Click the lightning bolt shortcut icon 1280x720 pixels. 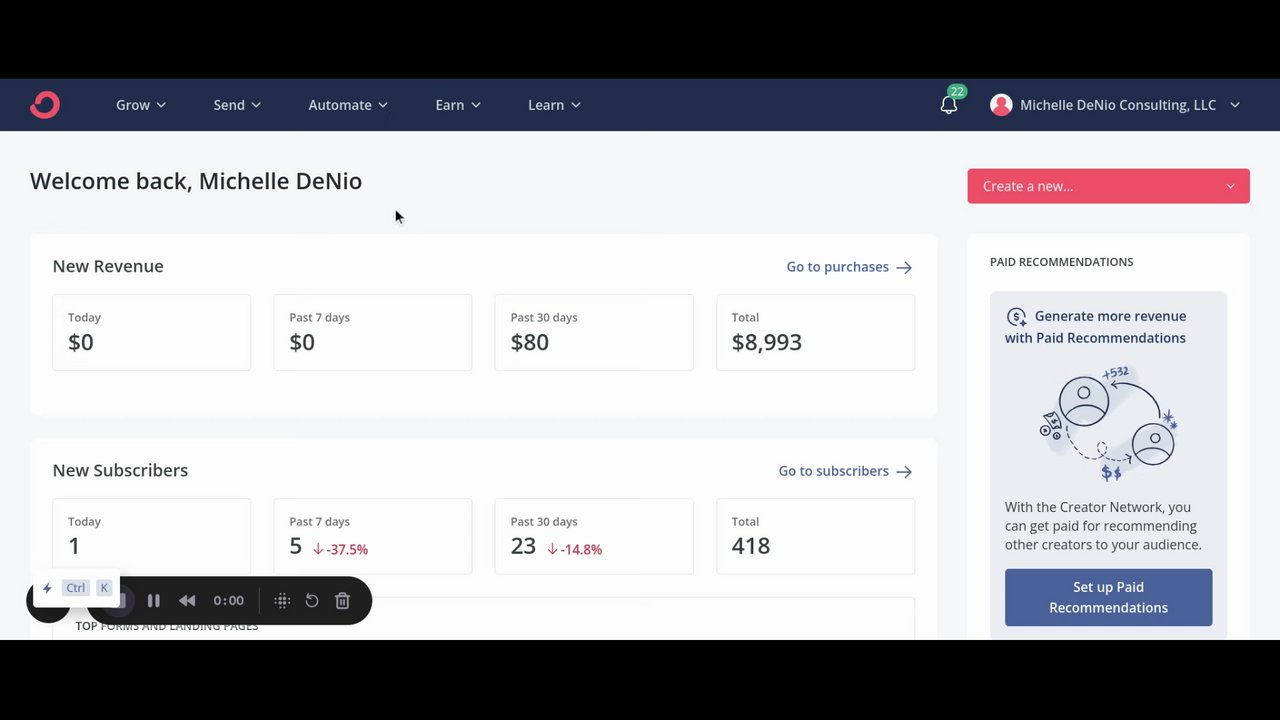coord(47,588)
